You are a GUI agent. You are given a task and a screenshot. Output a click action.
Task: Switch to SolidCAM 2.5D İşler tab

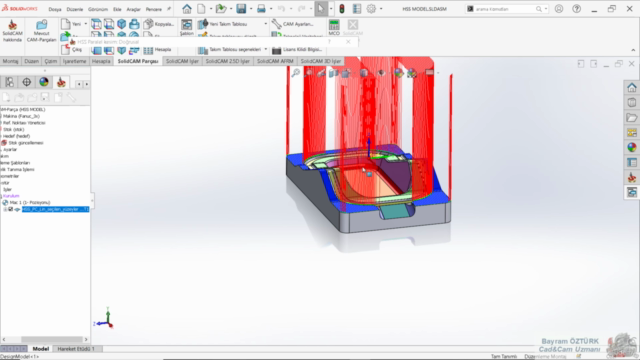tap(227, 61)
